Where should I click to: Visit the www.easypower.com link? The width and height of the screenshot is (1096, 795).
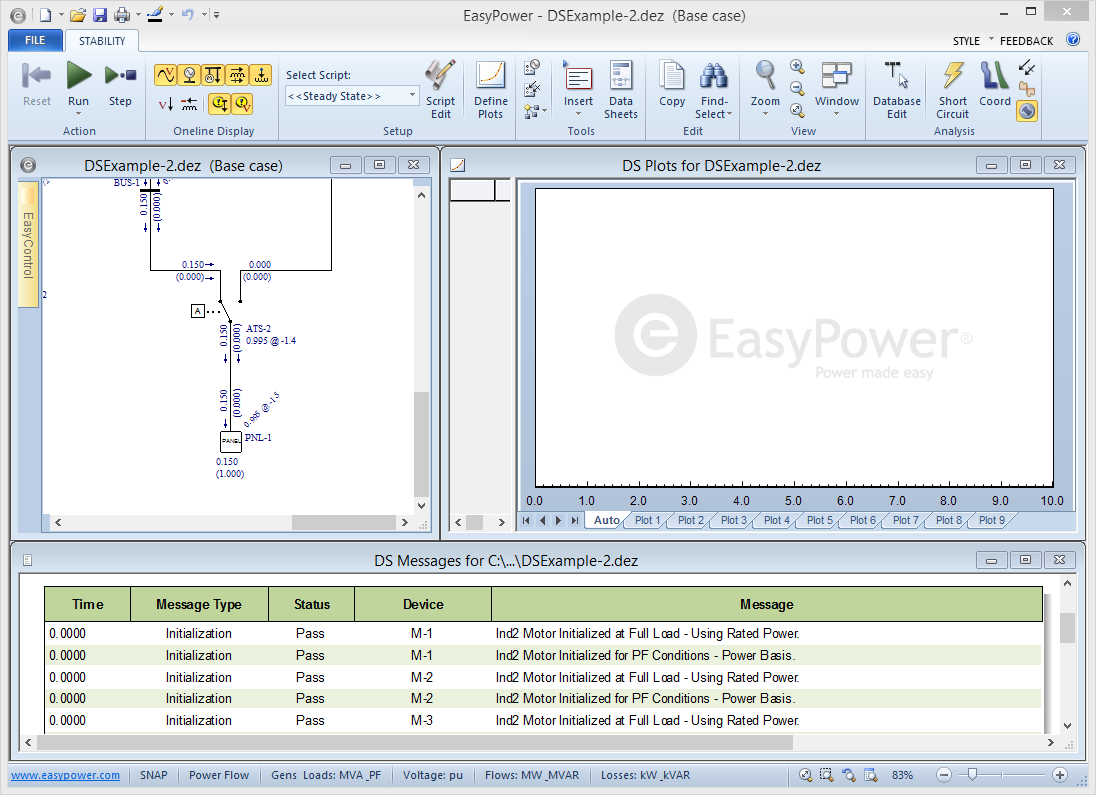(66, 775)
